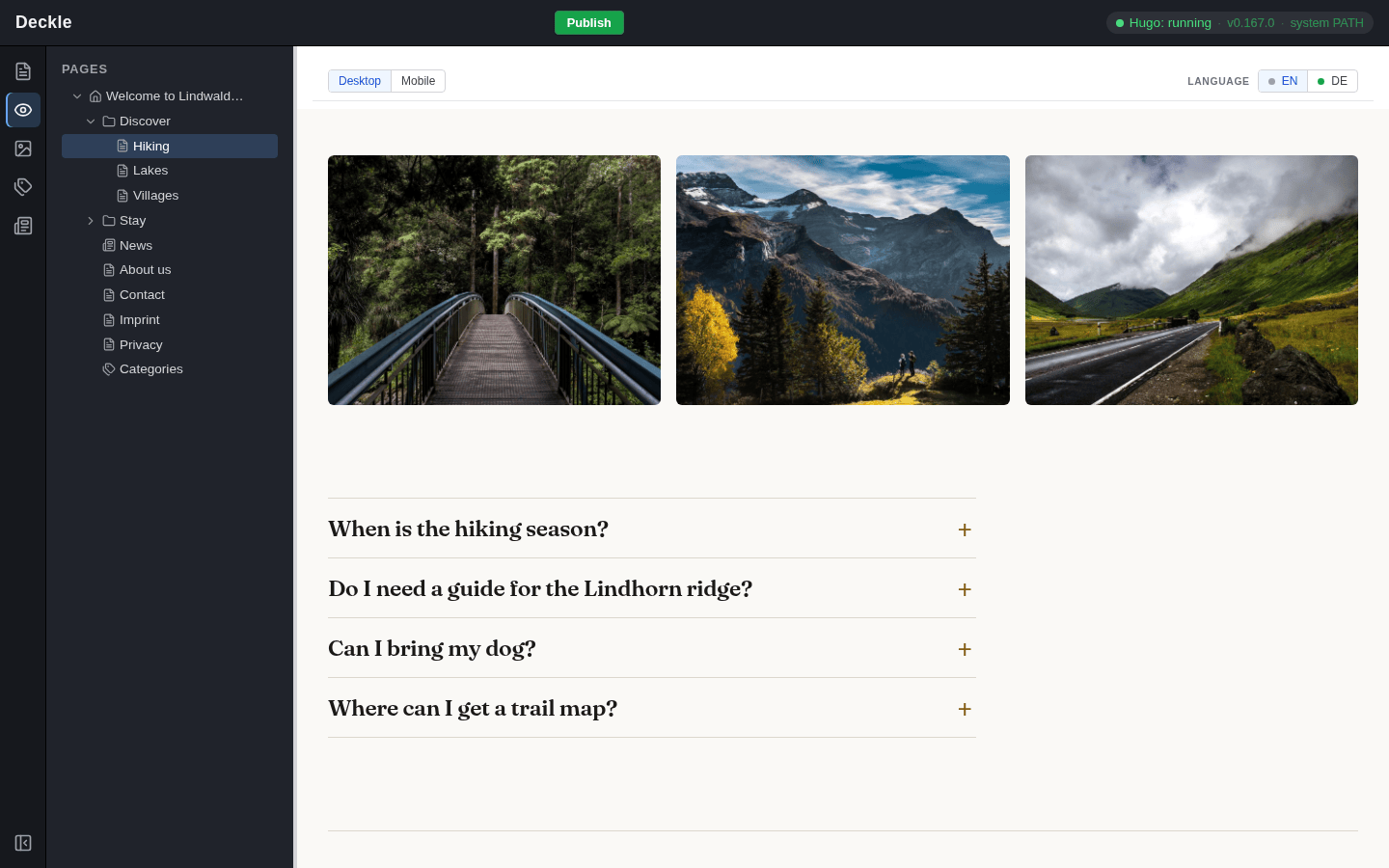Open the News page in tree
Image resolution: width=1389 pixels, height=868 pixels.
(170, 246)
